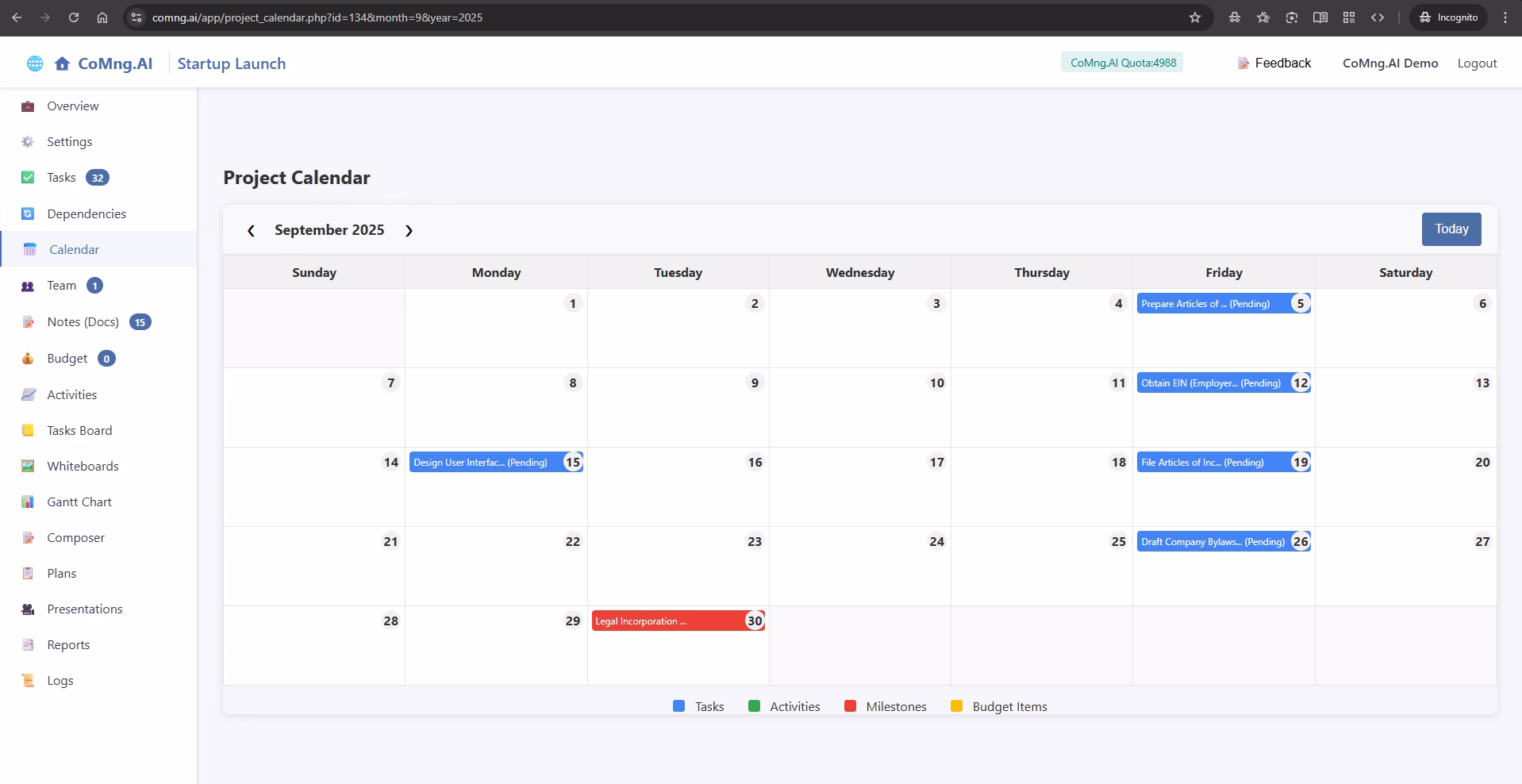The height and width of the screenshot is (784, 1522).
Task: Click the Team people icon
Action: point(28,286)
